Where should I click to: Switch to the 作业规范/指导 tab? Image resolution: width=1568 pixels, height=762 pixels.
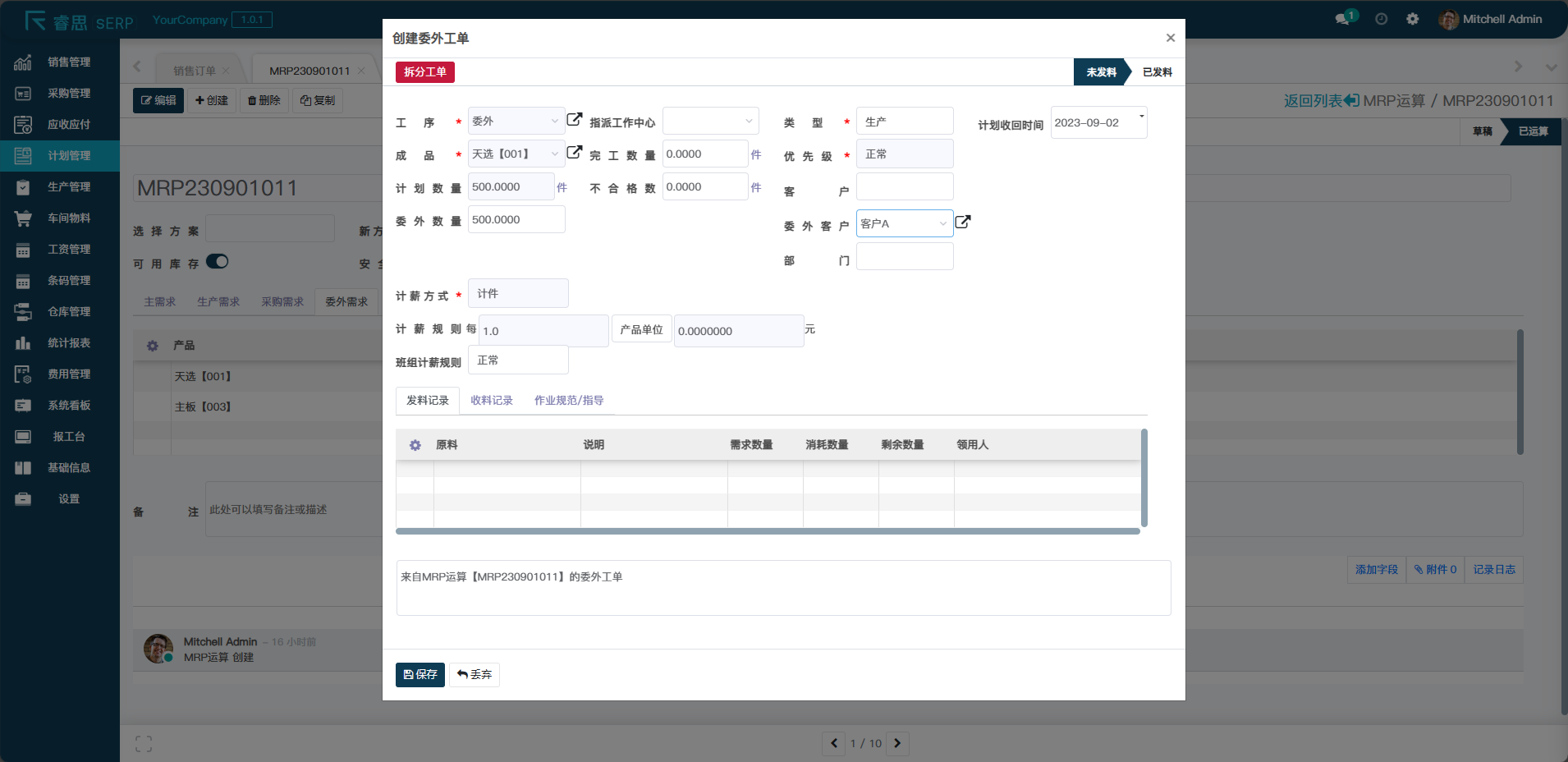click(x=568, y=400)
